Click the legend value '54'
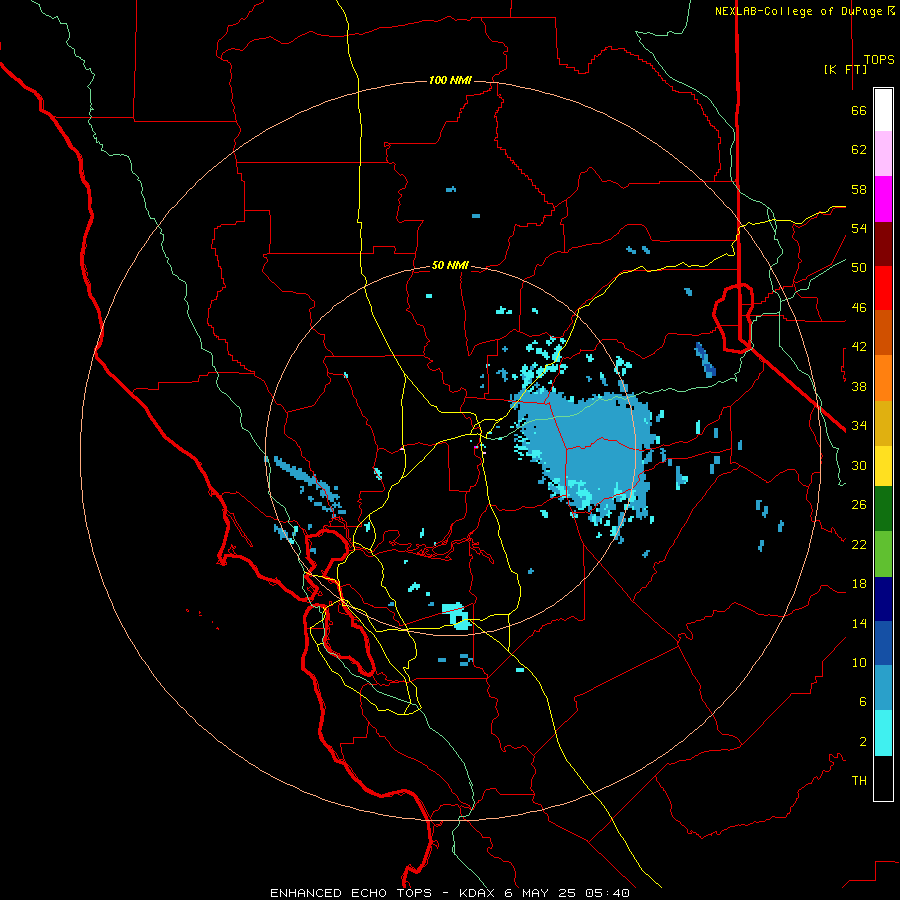900x900 pixels. pyautogui.click(x=859, y=228)
